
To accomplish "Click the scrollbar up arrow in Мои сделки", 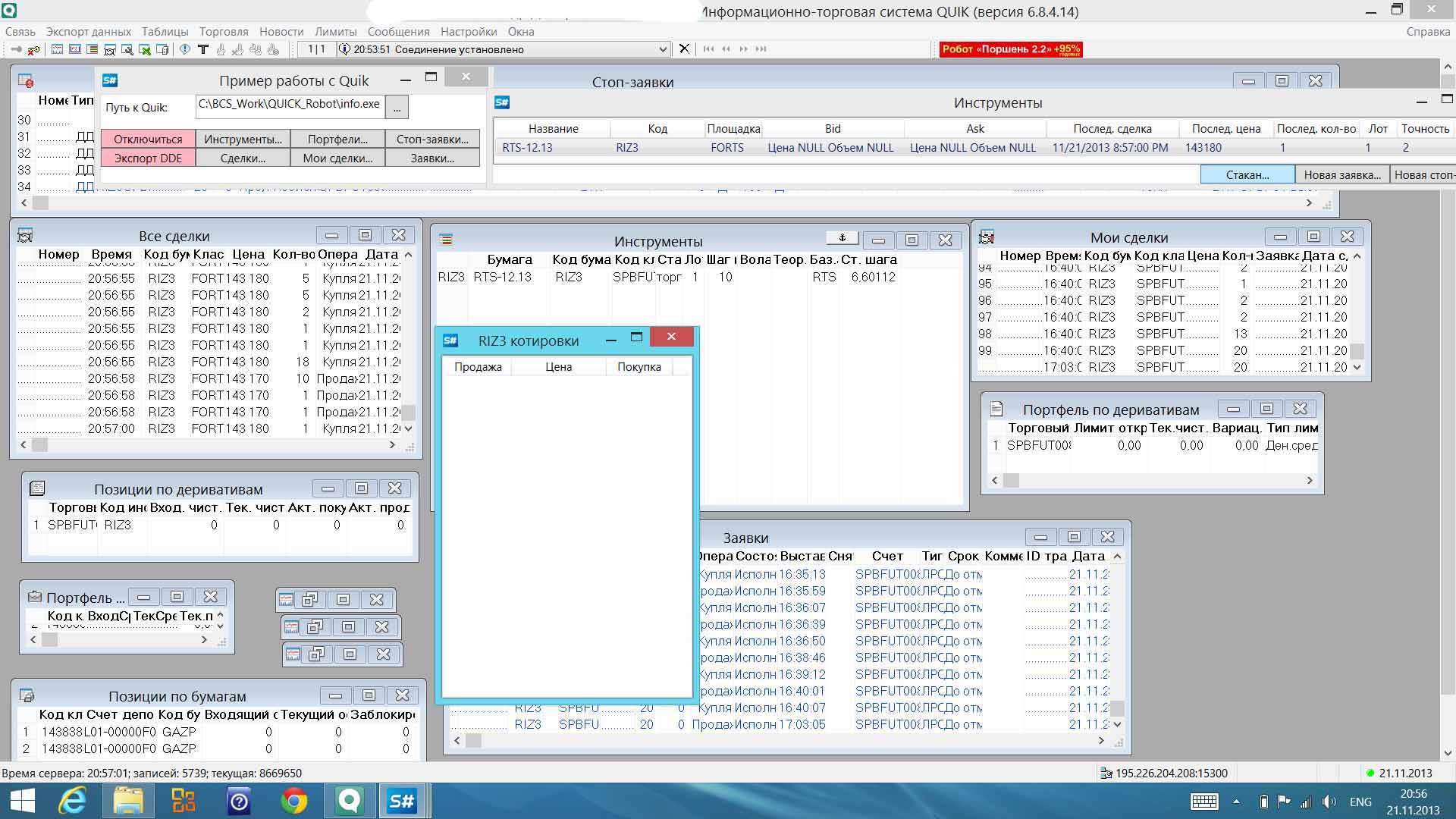I will 1357,256.
